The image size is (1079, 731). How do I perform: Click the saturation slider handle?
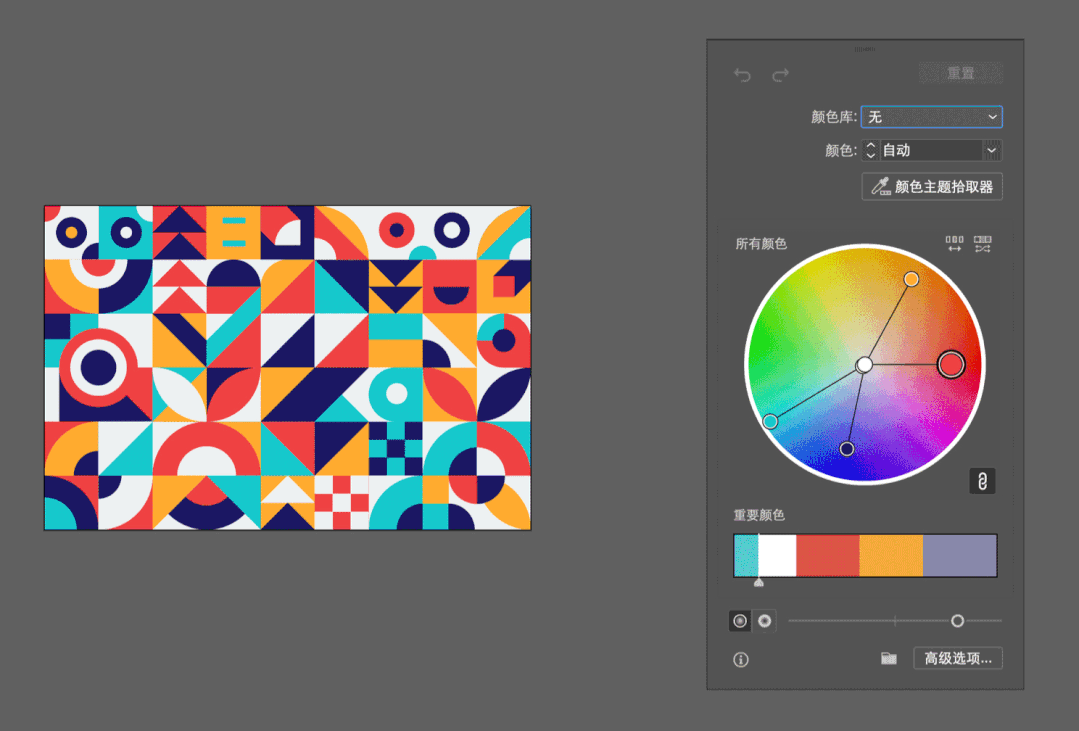957,621
